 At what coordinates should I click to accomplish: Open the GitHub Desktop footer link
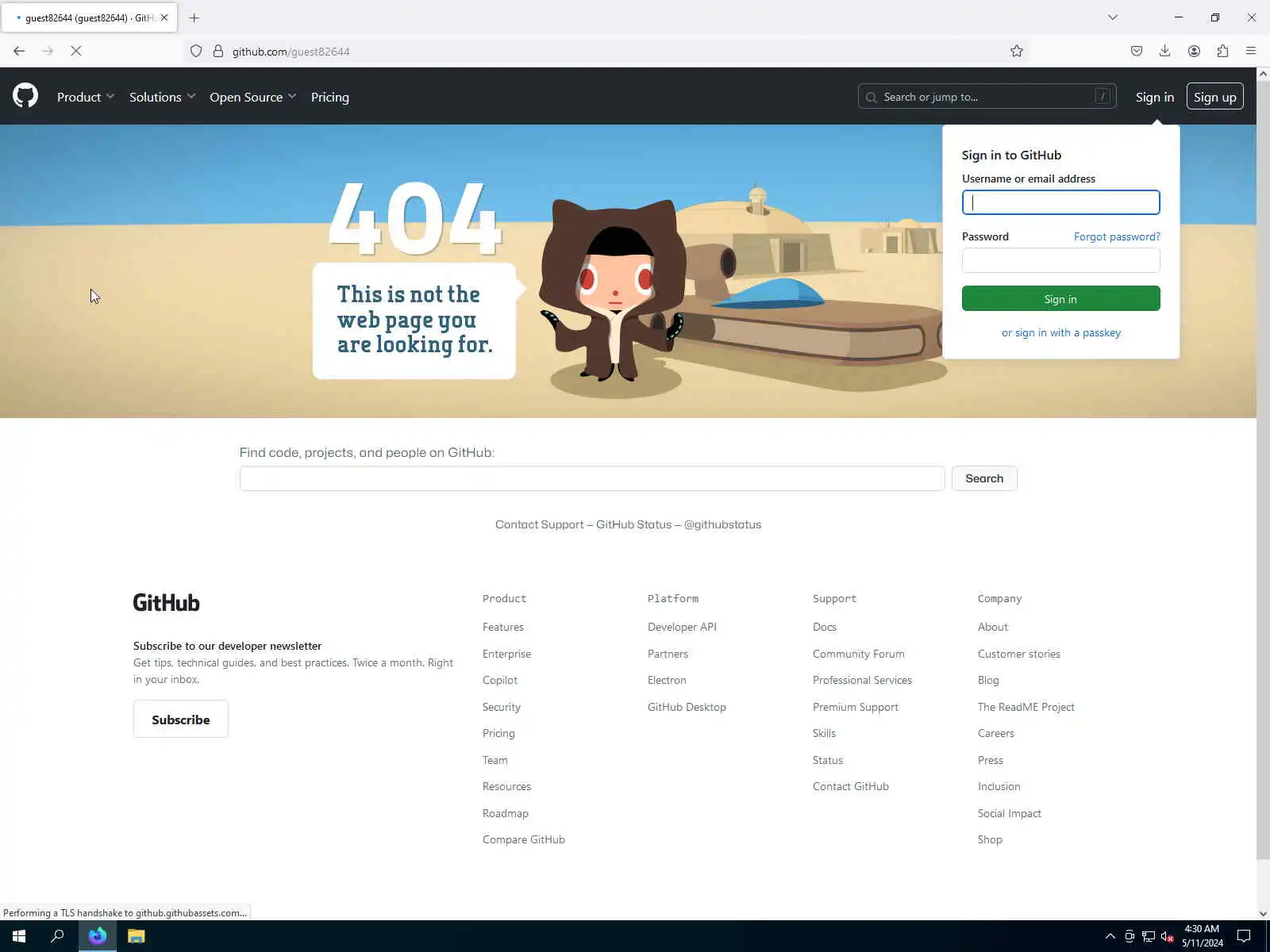coord(687,707)
